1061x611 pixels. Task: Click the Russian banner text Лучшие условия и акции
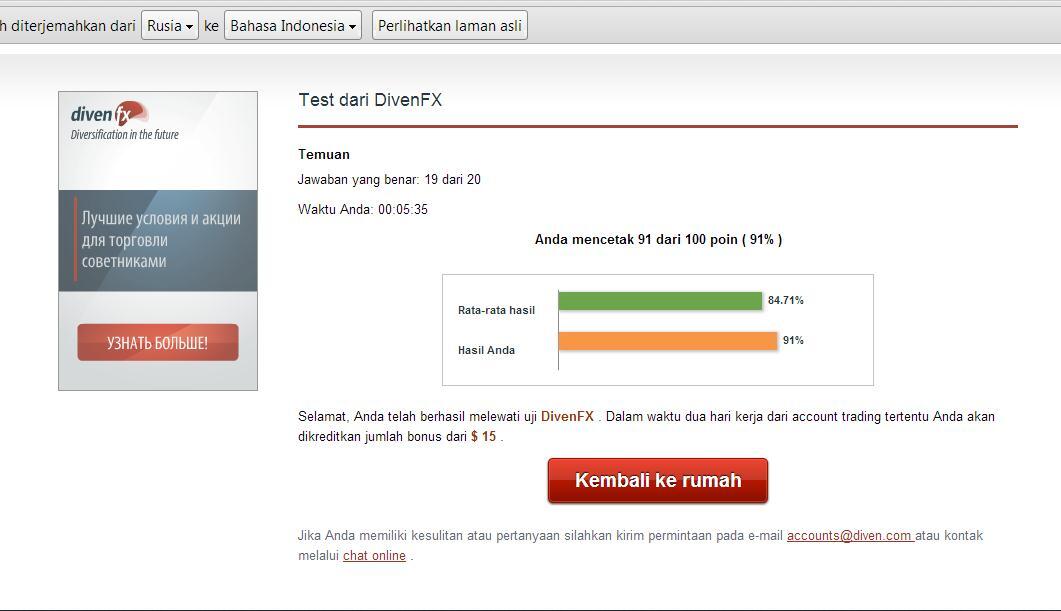(161, 219)
